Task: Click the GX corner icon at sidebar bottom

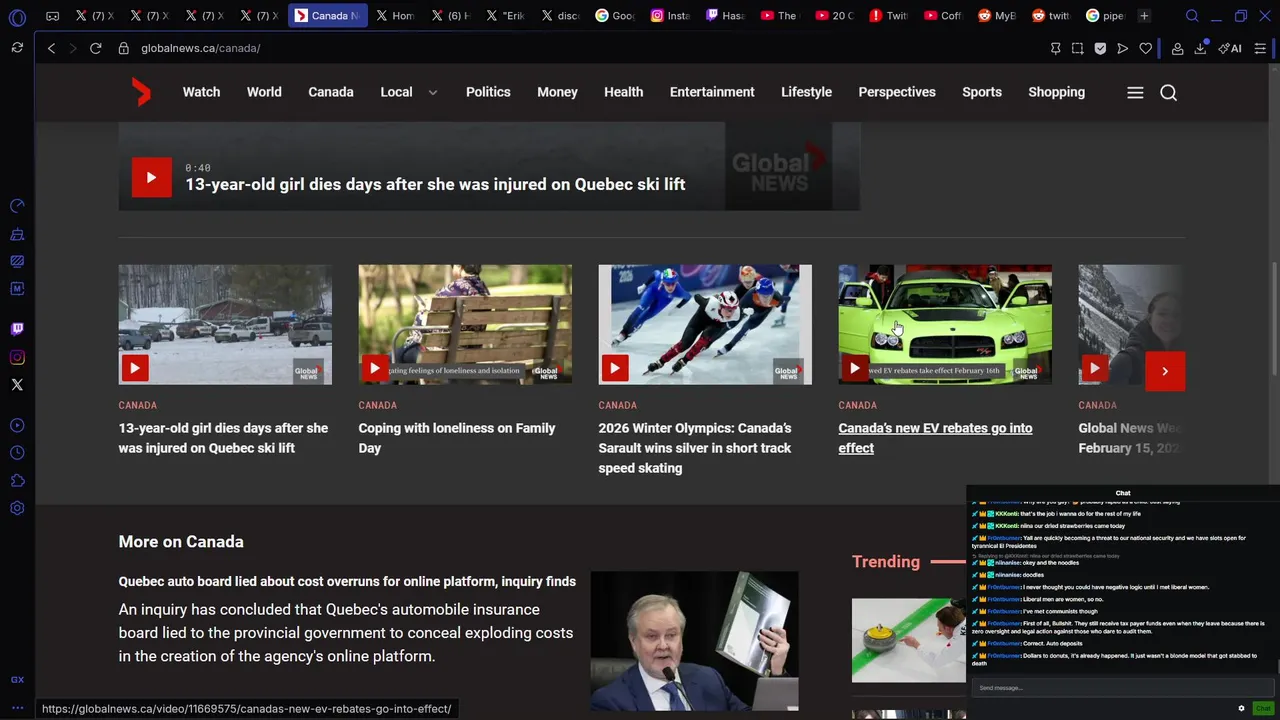Action: tap(17, 680)
